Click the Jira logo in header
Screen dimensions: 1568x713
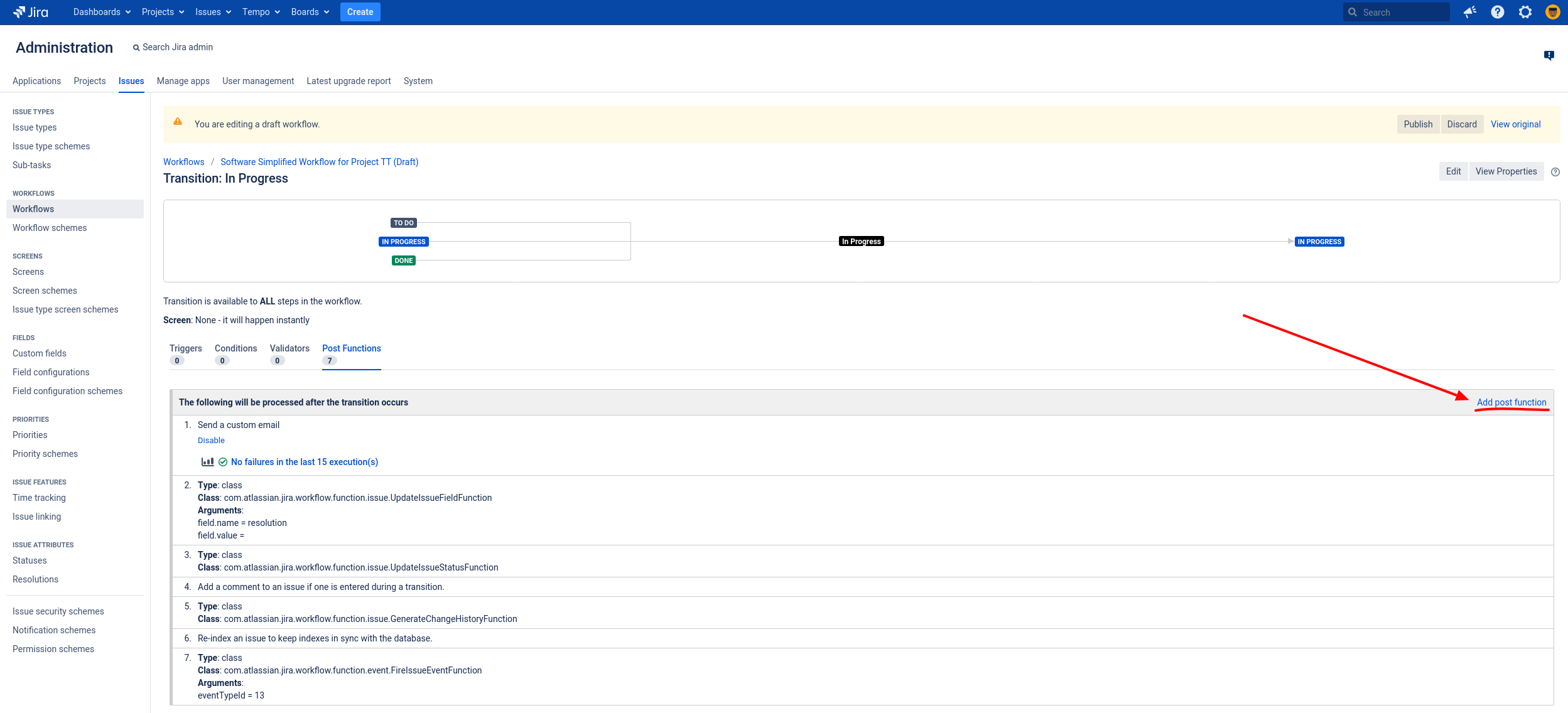[x=31, y=12]
